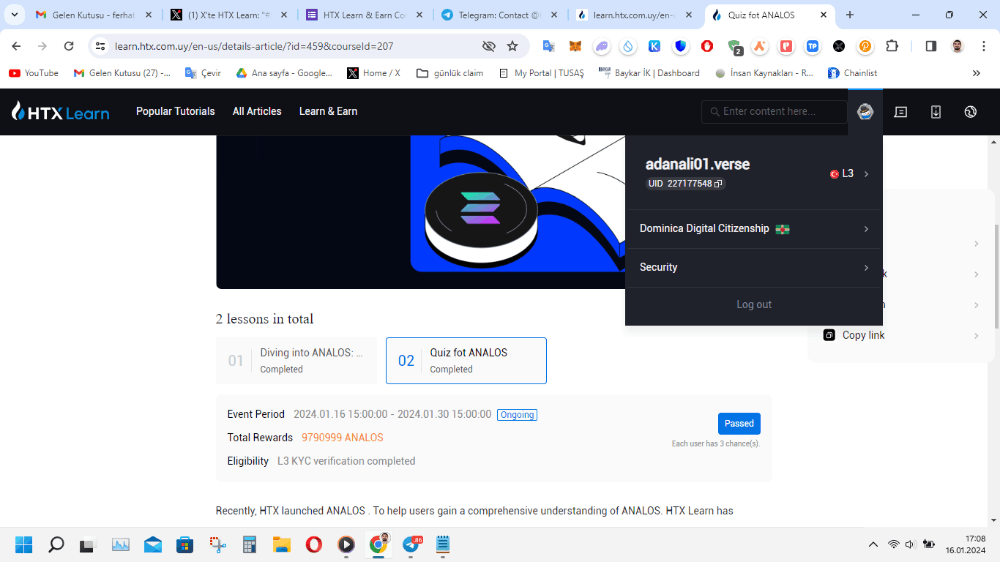Click the MetaMask fox extension icon
The image size is (1000, 562).
pos(575,46)
